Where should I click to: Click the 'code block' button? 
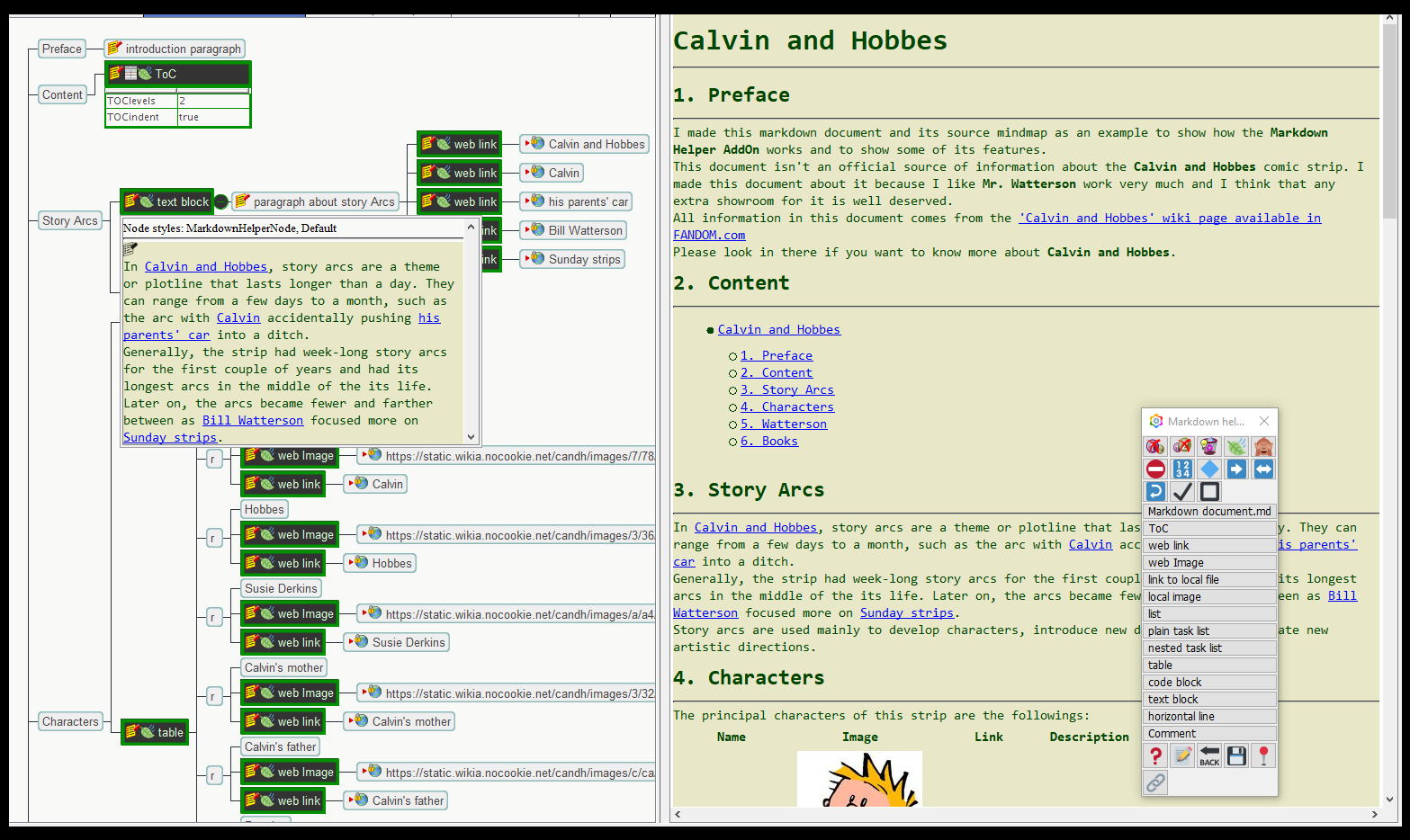1209,683
